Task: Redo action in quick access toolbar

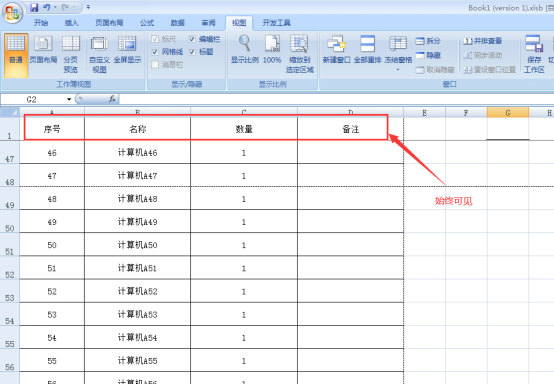Action: (x=65, y=7)
